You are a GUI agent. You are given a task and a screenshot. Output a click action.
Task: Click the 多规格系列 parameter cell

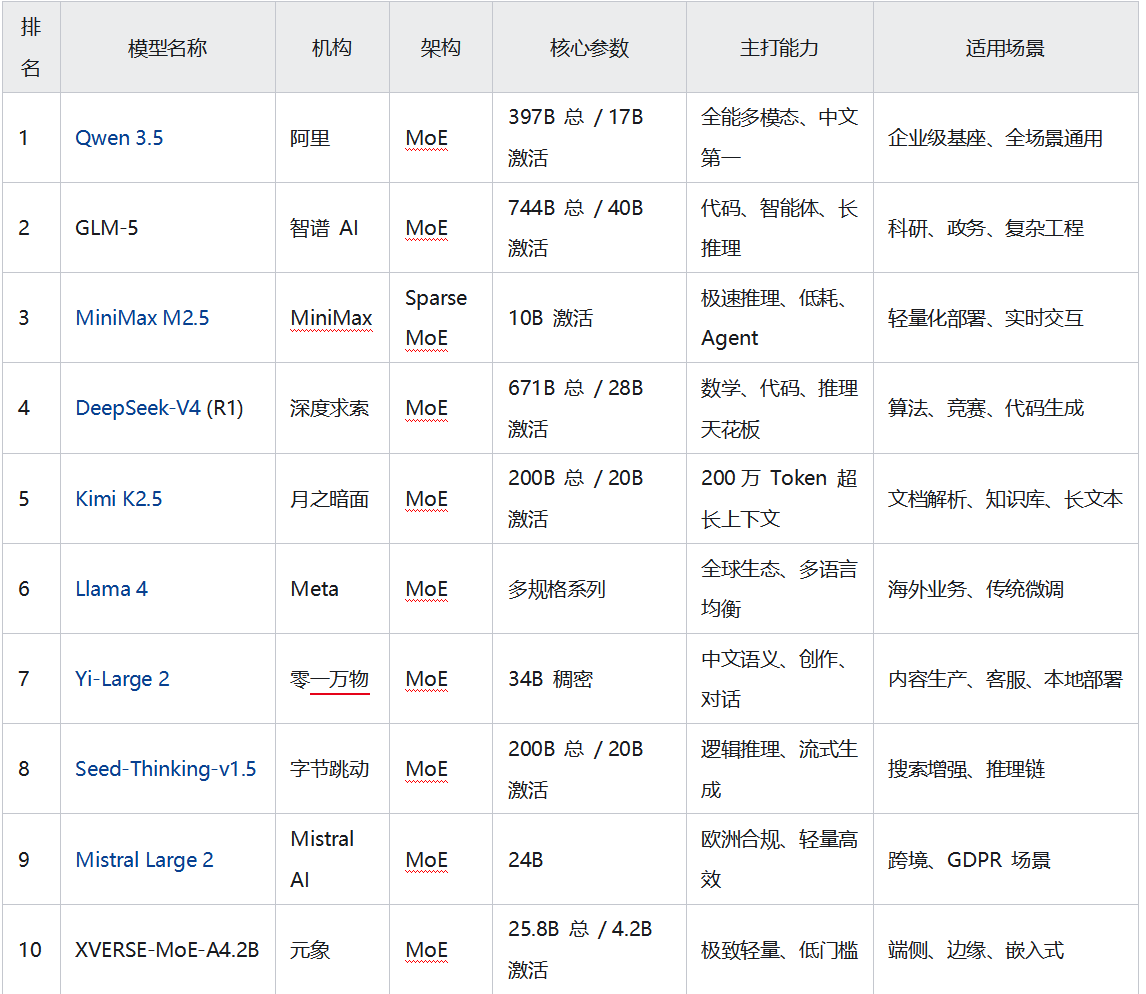(589, 588)
